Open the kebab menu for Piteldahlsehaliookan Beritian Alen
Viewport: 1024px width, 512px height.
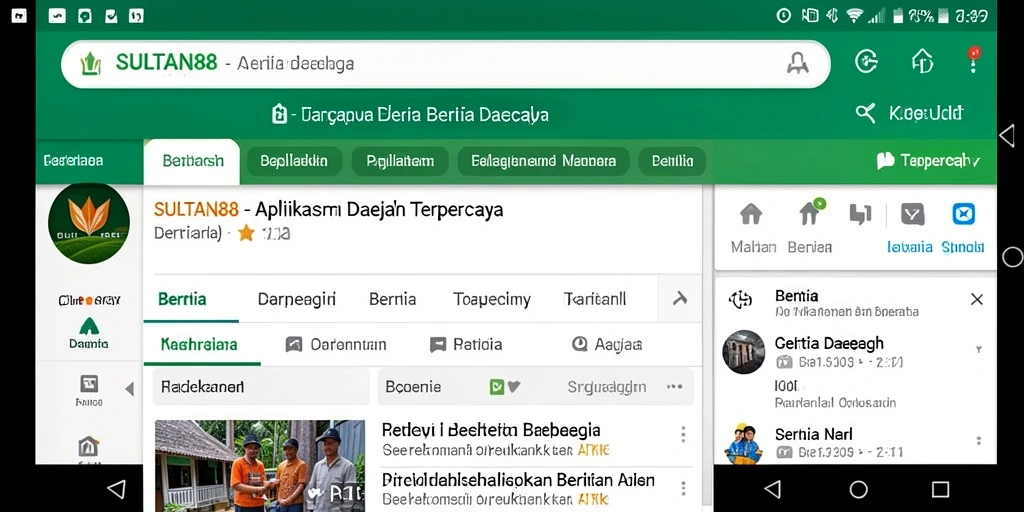tap(683, 488)
